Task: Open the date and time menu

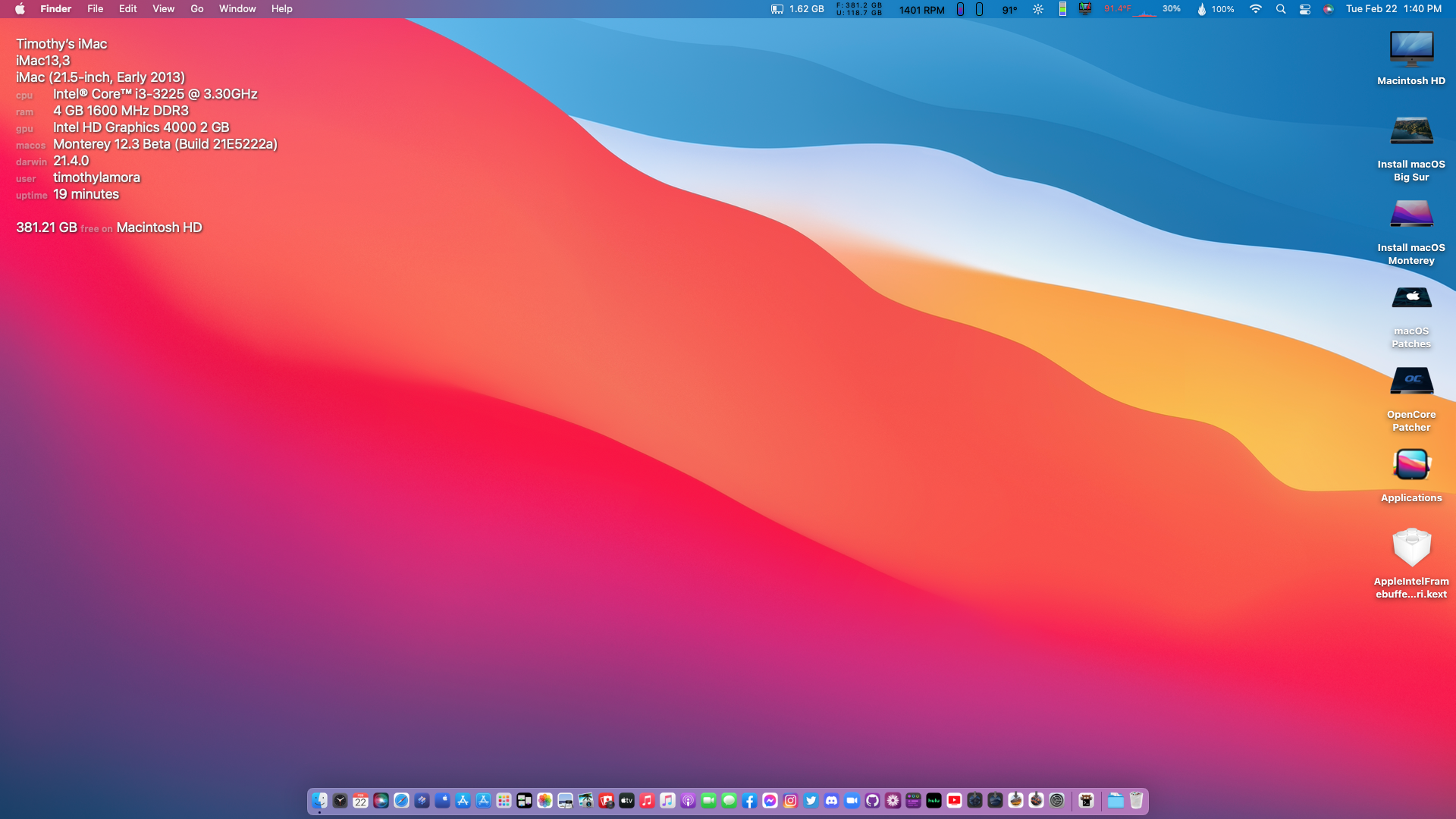Action: pos(1393,9)
